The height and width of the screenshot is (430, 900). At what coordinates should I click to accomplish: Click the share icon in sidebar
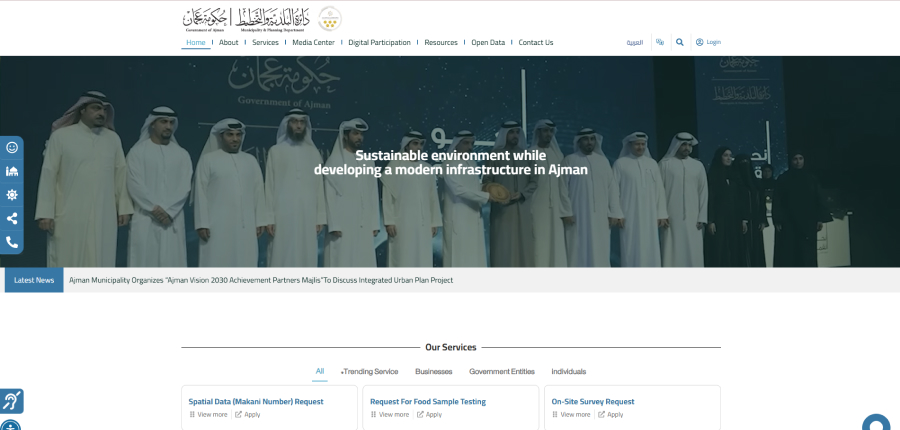[x=12, y=218]
